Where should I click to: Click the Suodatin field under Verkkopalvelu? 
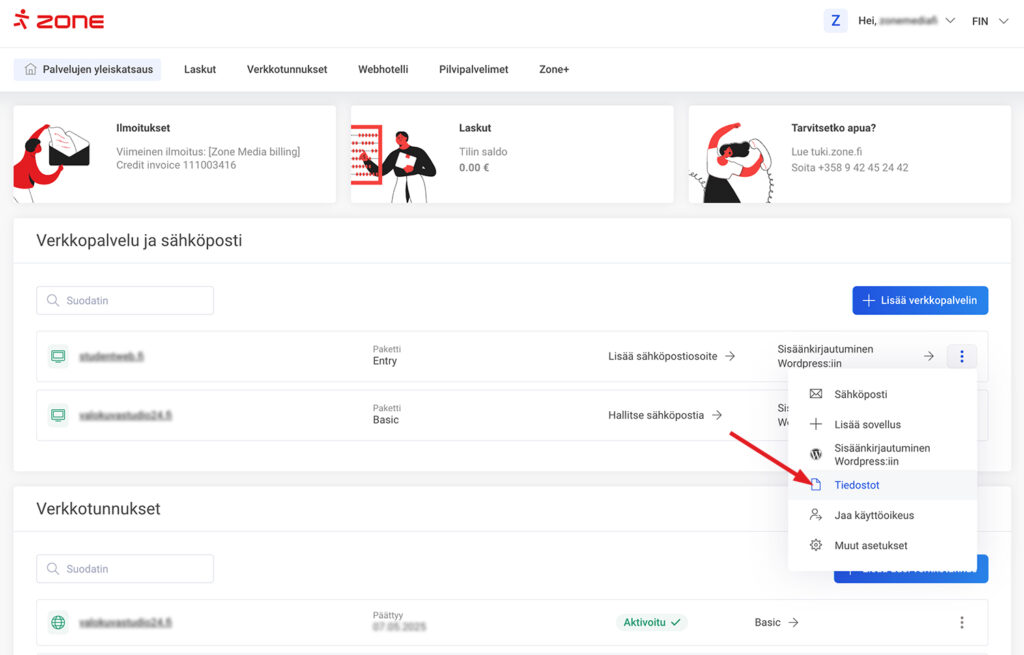(125, 301)
